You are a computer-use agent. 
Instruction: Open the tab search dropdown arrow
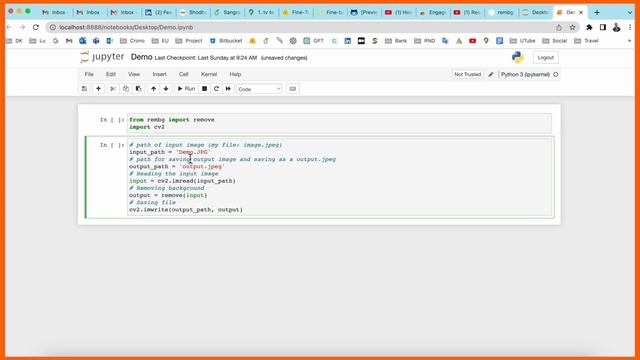pyautogui.click(x=630, y=13)
